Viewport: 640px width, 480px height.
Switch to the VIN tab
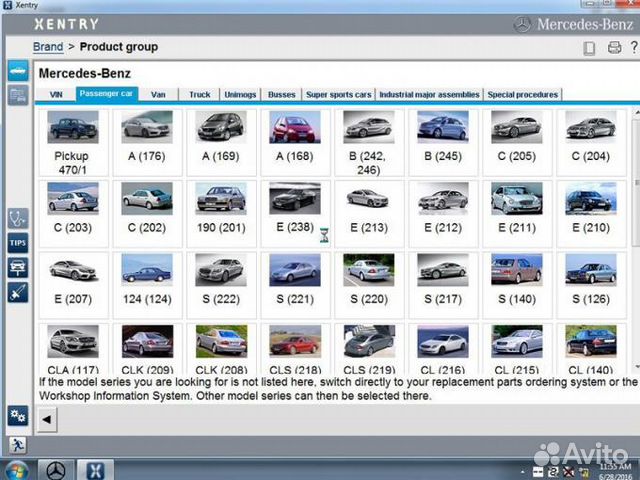pyautogui.click(x=56, y=95)
